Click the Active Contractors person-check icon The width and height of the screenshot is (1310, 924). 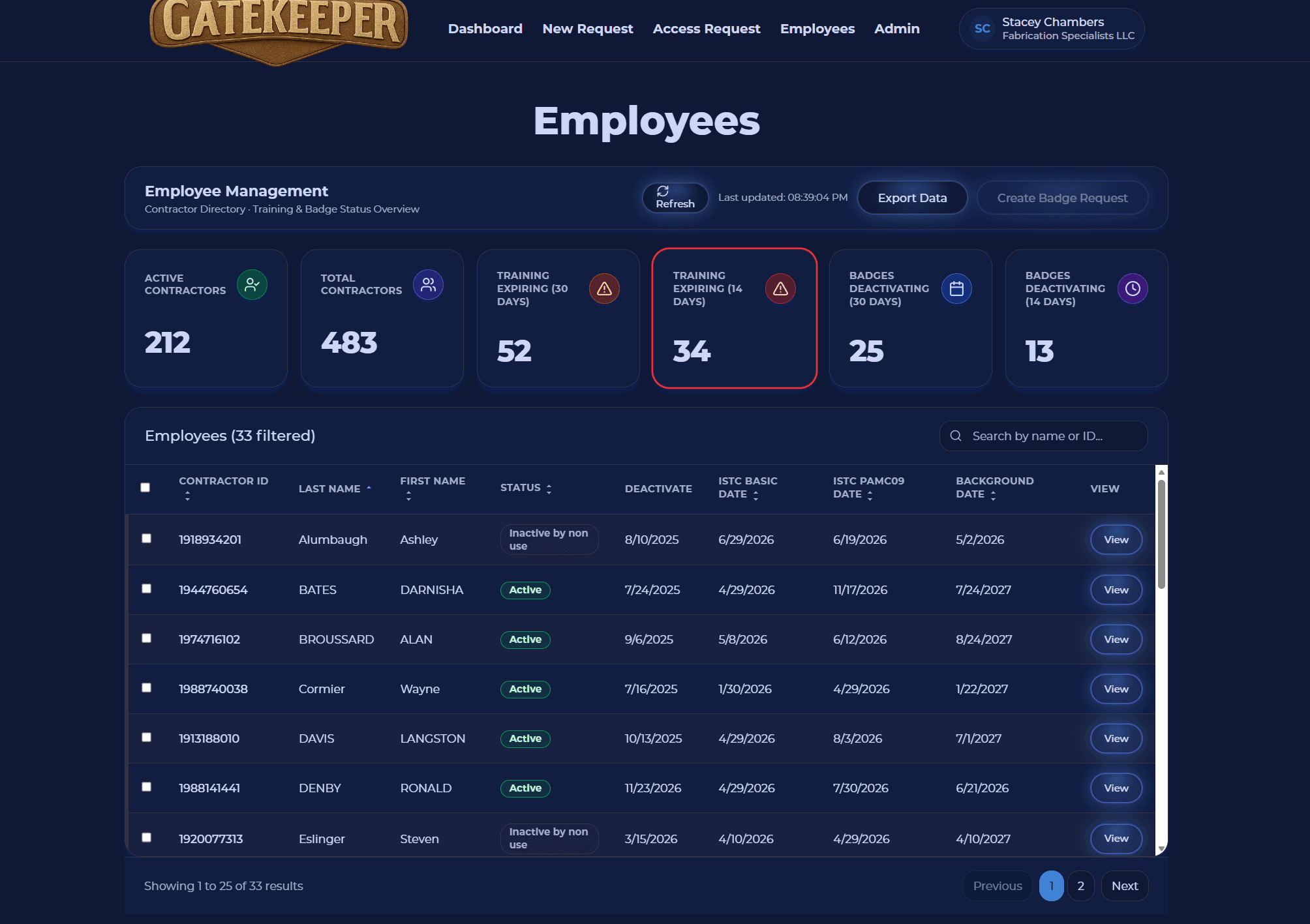(x=252, y=285)
